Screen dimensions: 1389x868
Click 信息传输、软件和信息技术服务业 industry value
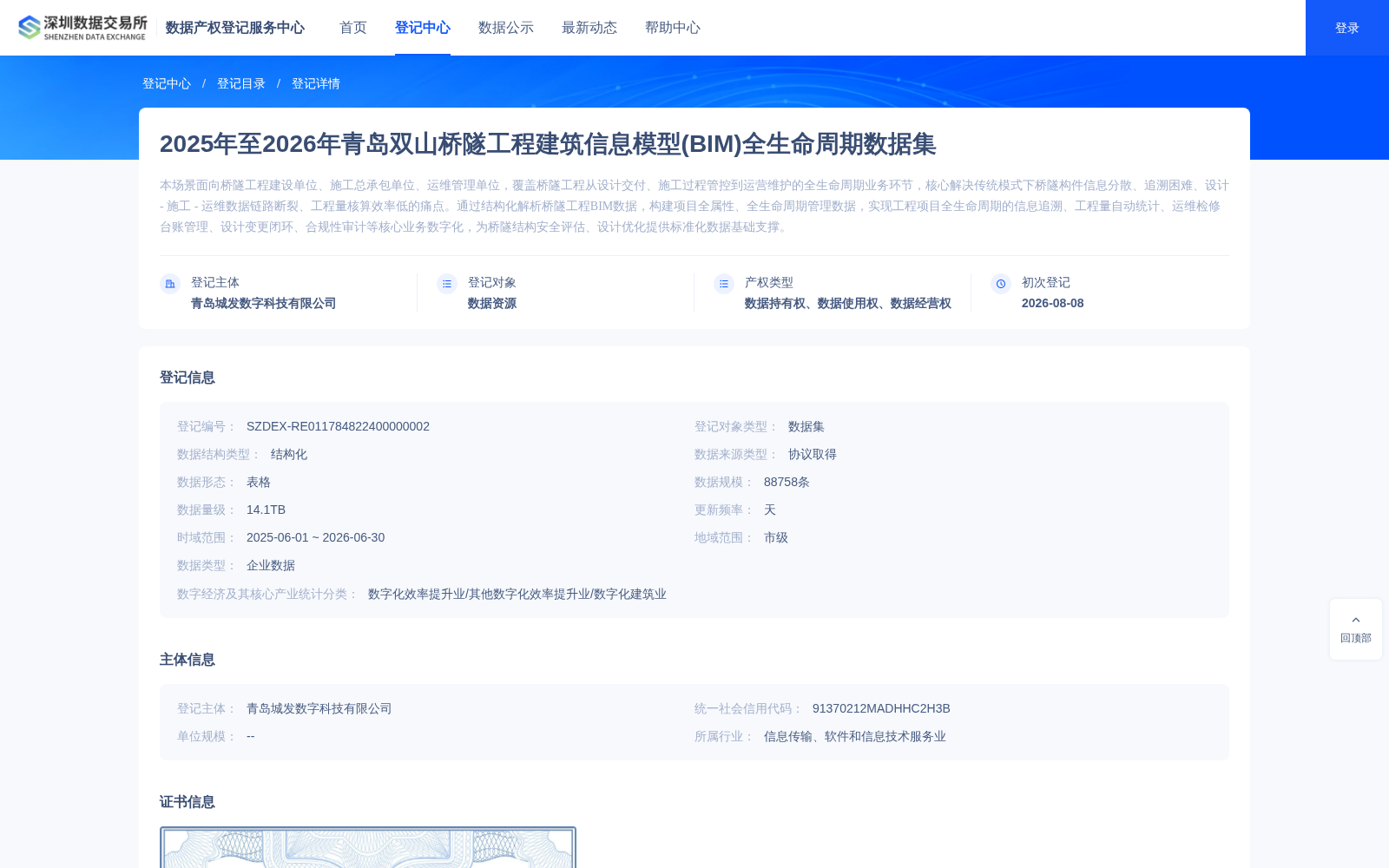tap(855, 736)
